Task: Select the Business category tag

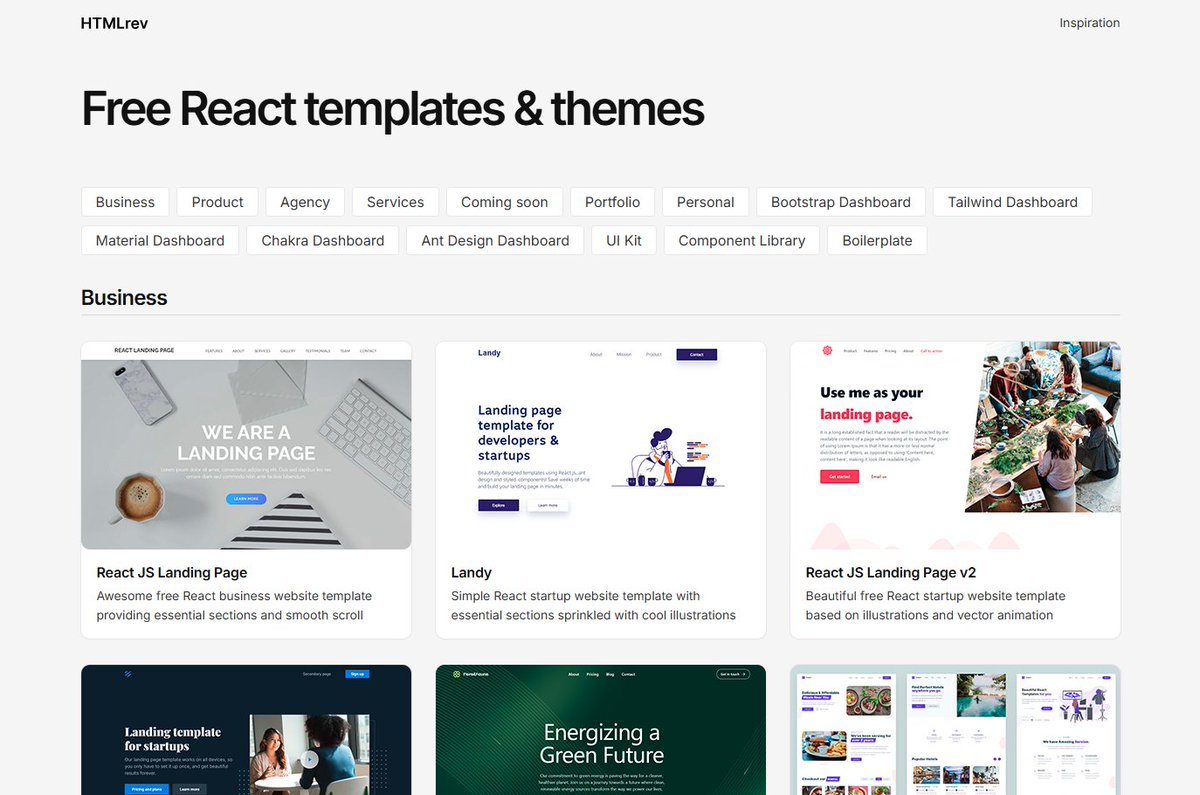Action: coord(125,202)
